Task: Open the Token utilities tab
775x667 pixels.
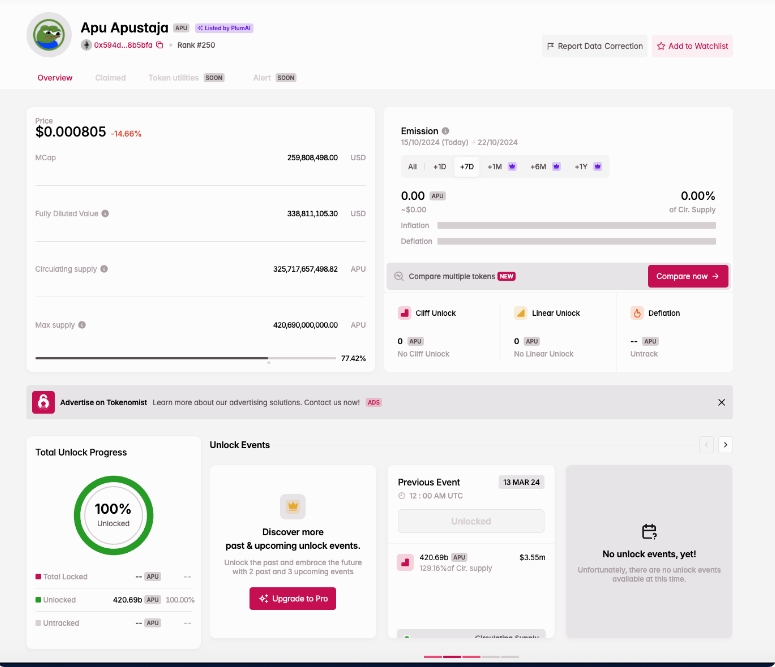Action: coord(186,78)
